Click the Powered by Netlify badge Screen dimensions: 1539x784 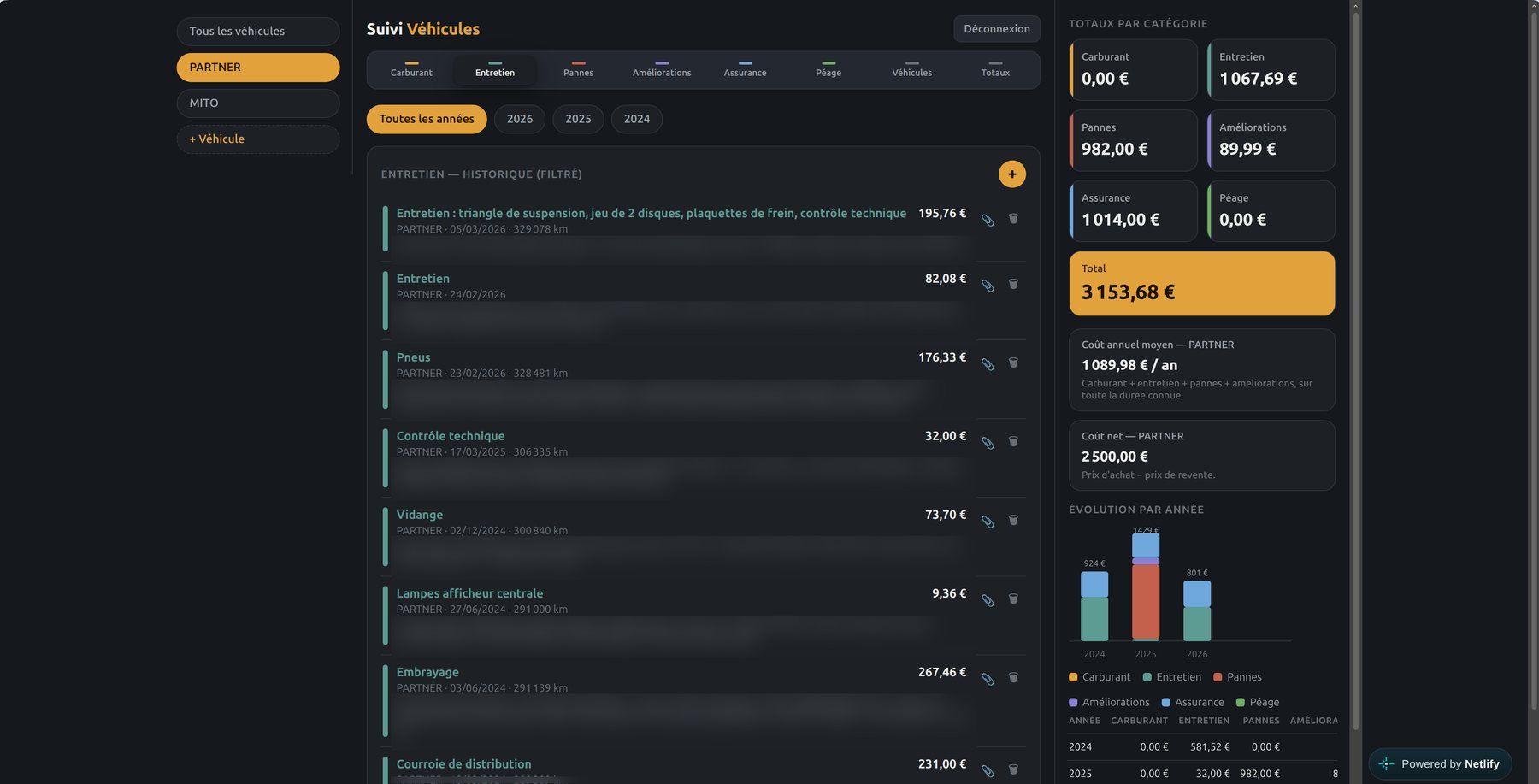coord(1441,763)
